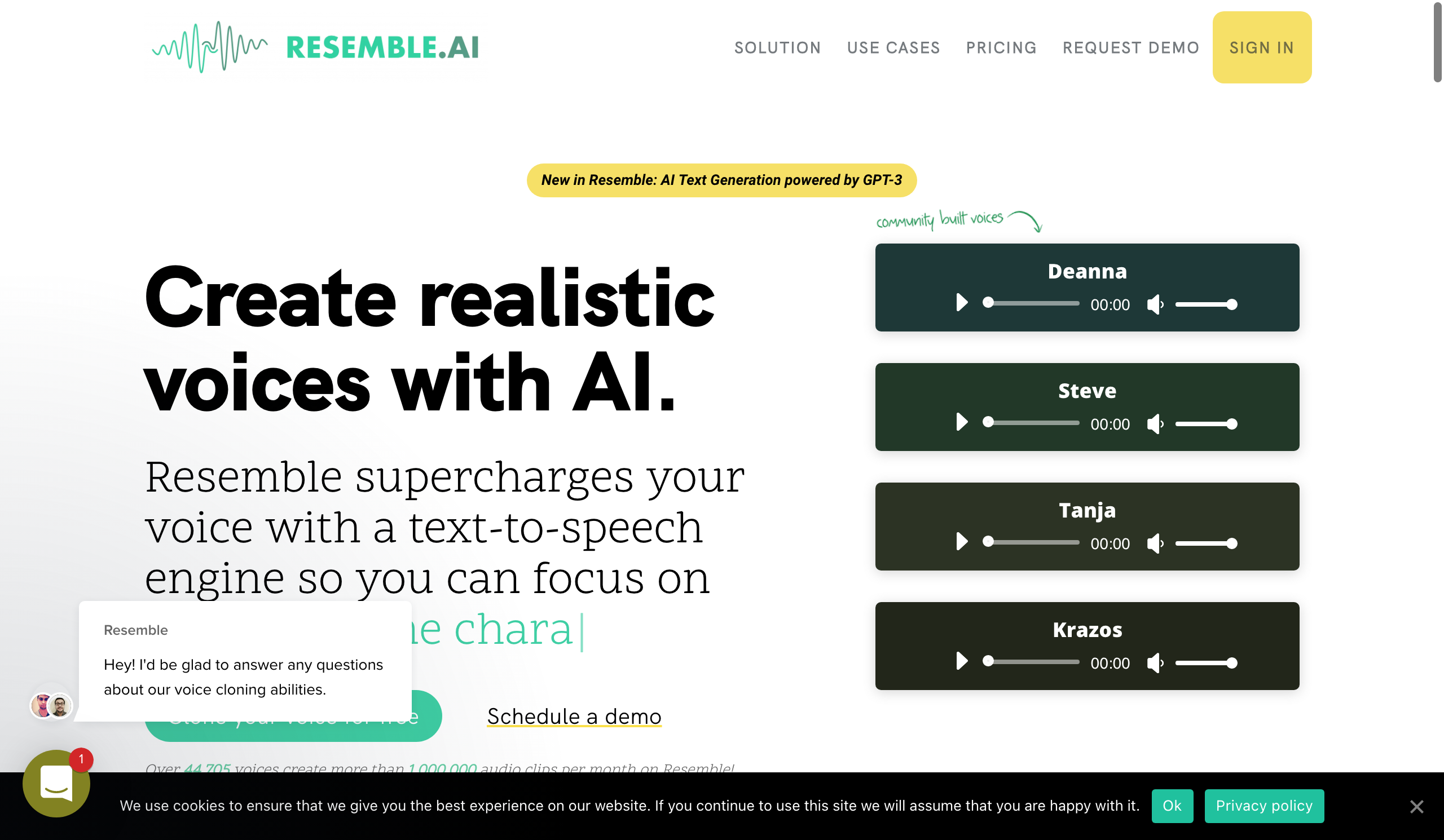
Task: Accept cookies with Ok button
Action: [x=1171, y=806]
